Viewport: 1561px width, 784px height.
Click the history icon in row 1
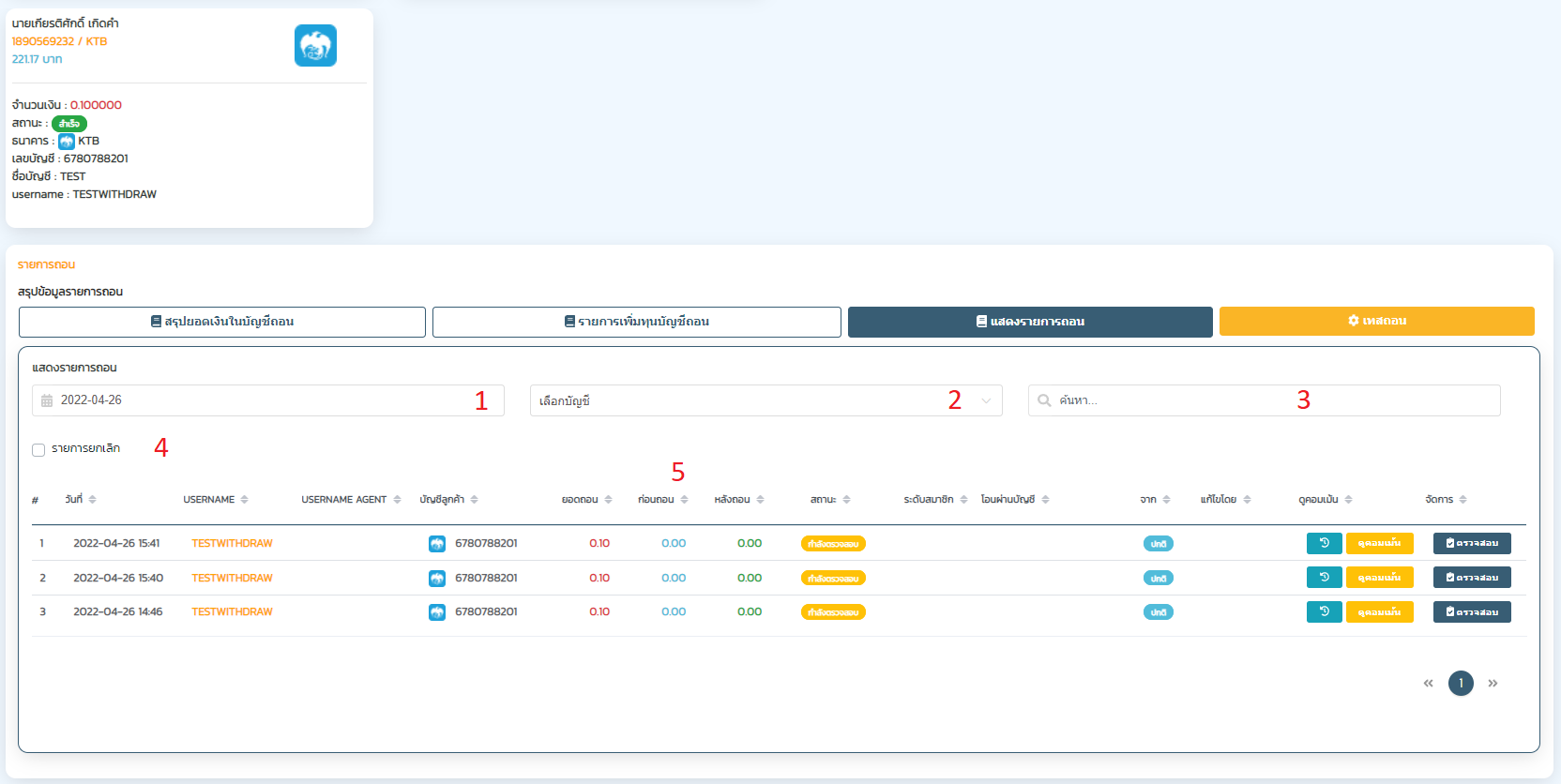[1324, 543]
